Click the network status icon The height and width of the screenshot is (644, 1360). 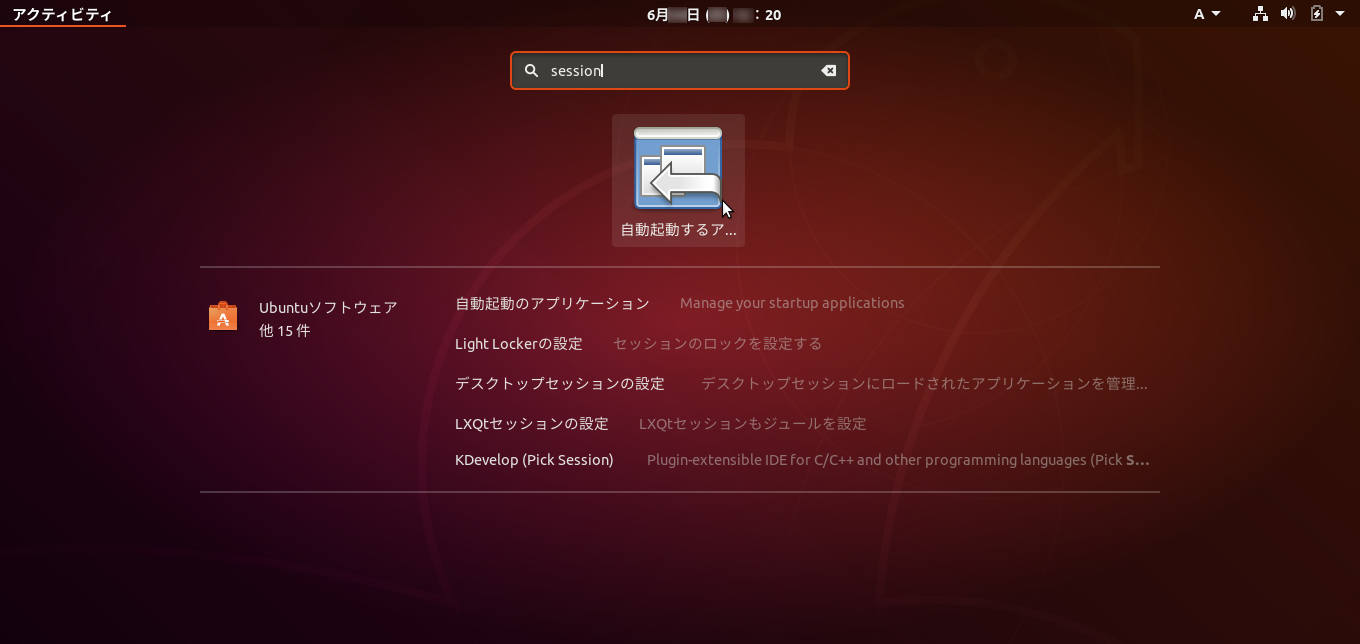(1259, 13)
